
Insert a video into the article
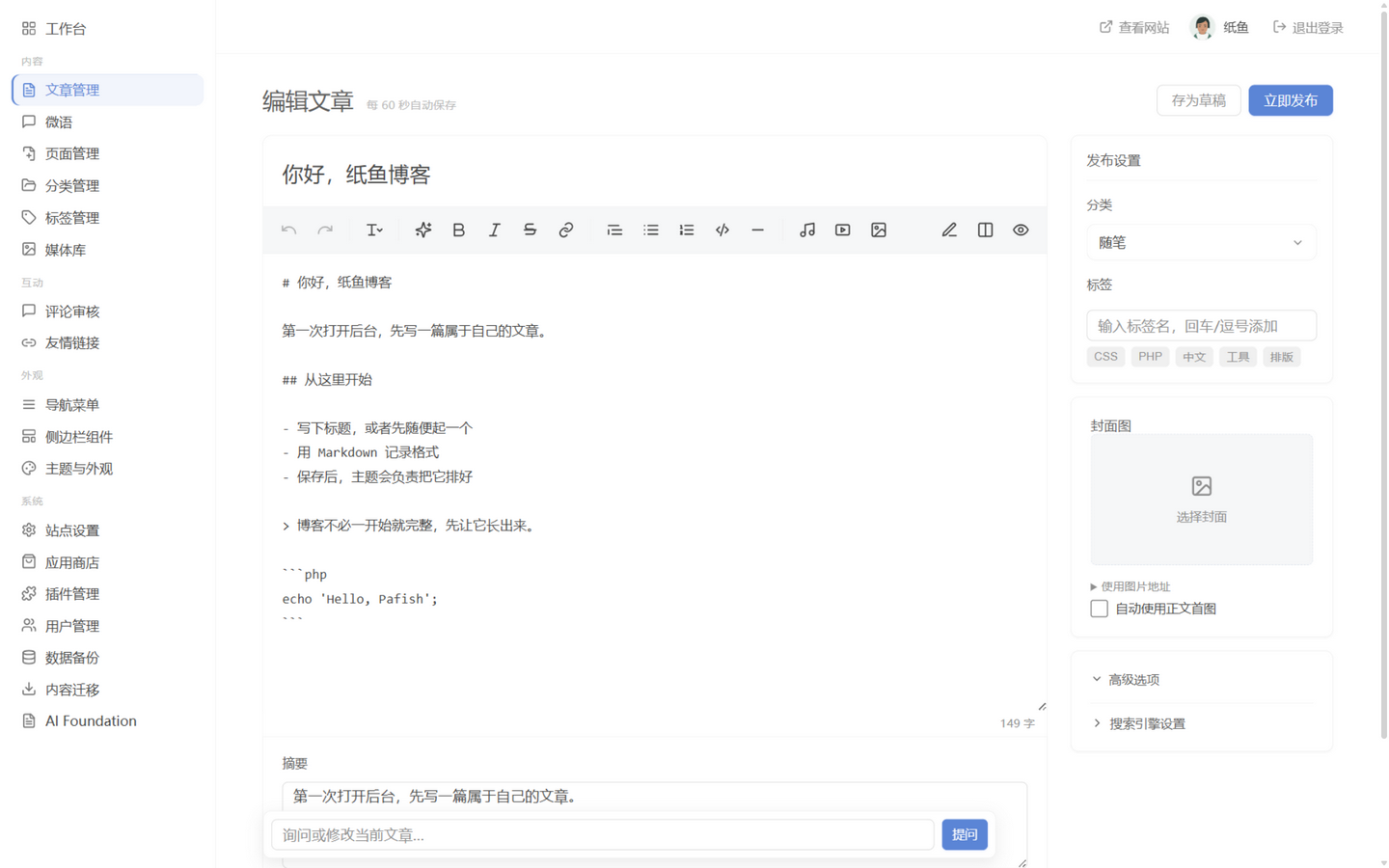pos(843,231)
